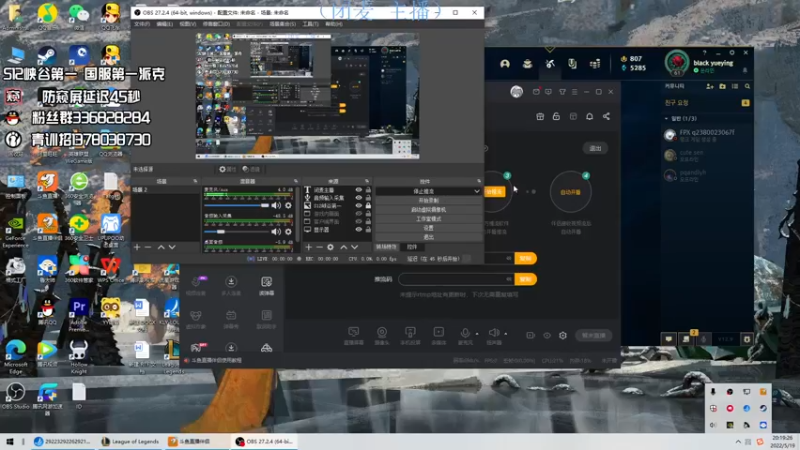
Task: Open LoL store coins icon
Action: point(595,64)
